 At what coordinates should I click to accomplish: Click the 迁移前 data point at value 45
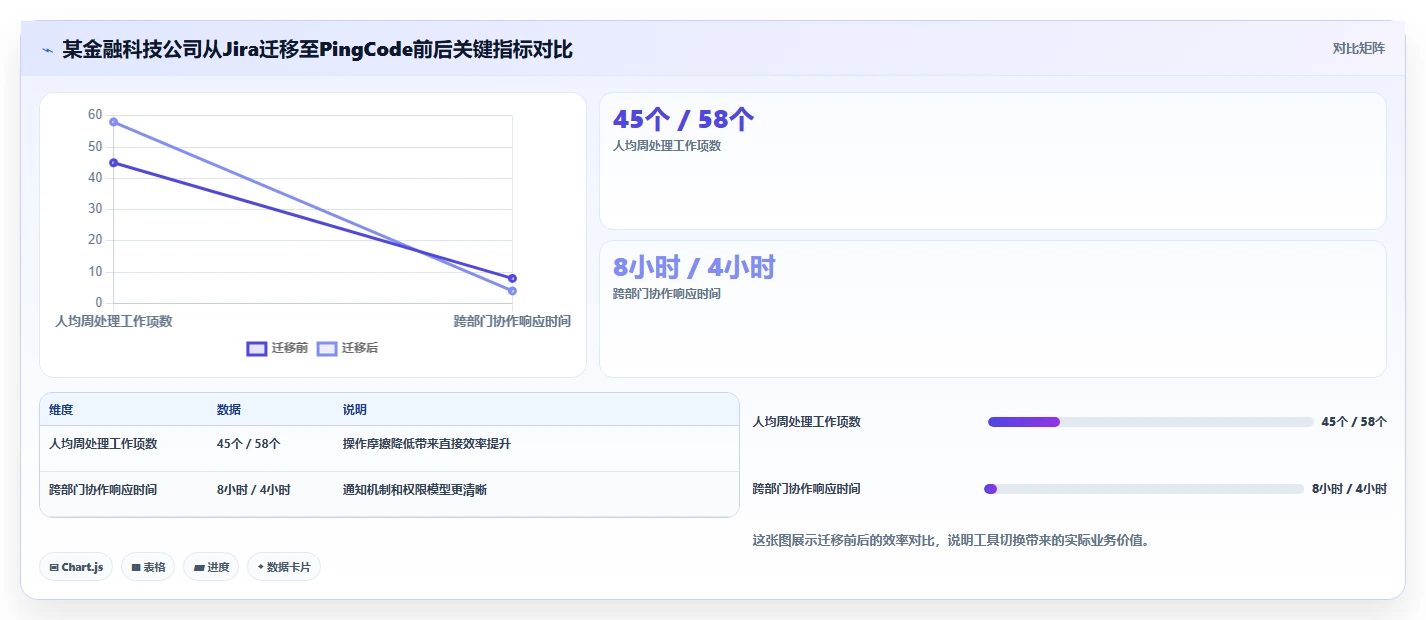click(114, 162)
